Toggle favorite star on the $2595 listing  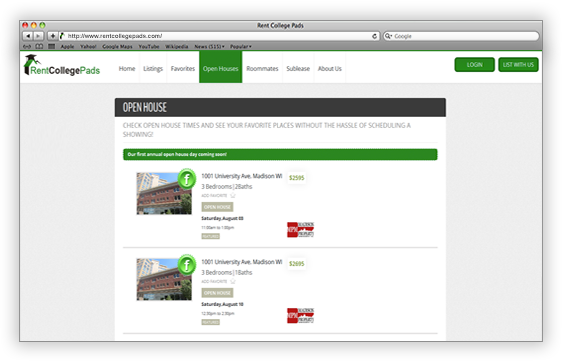point(233,195)
